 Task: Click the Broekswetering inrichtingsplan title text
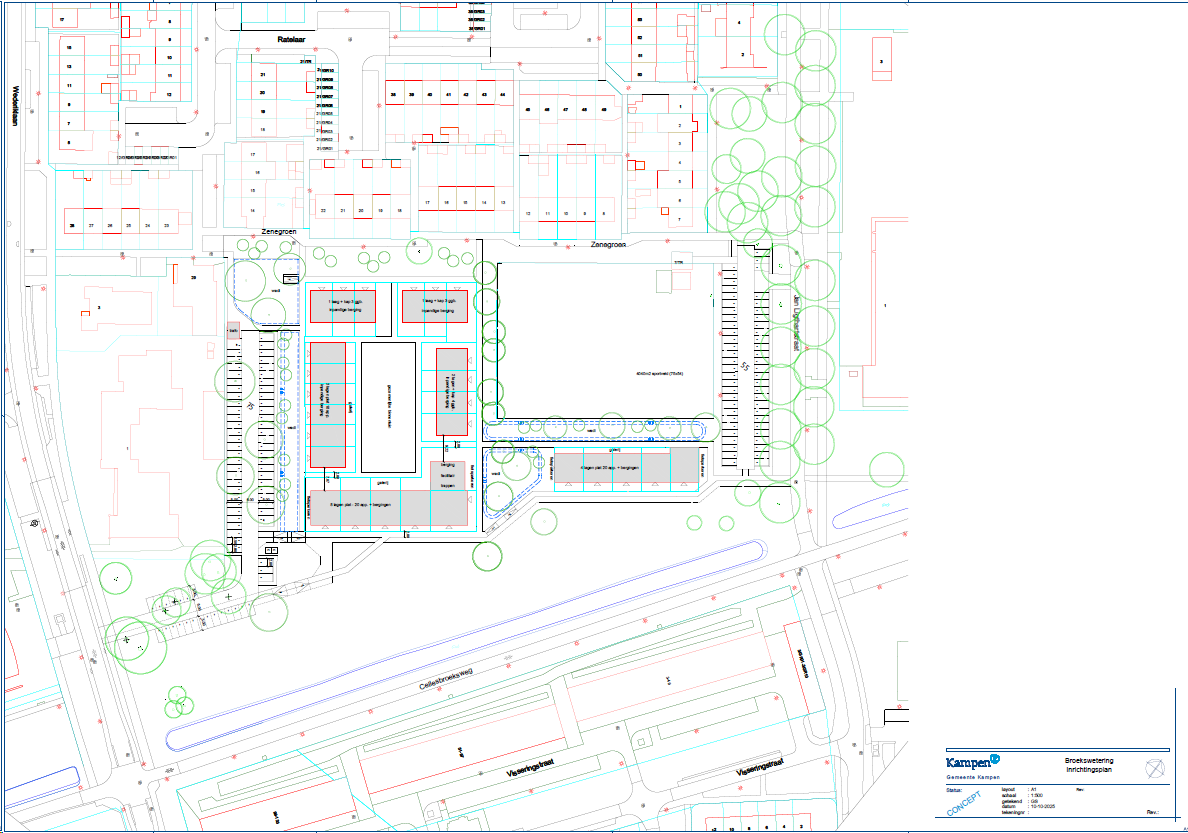[x=1088, y=766]
